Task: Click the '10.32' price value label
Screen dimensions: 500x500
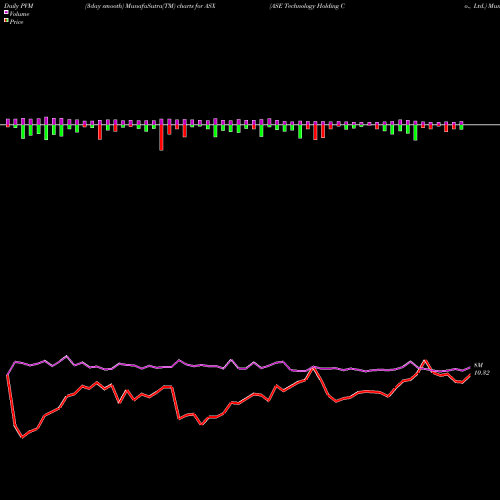Action: [x=482, y=373]
